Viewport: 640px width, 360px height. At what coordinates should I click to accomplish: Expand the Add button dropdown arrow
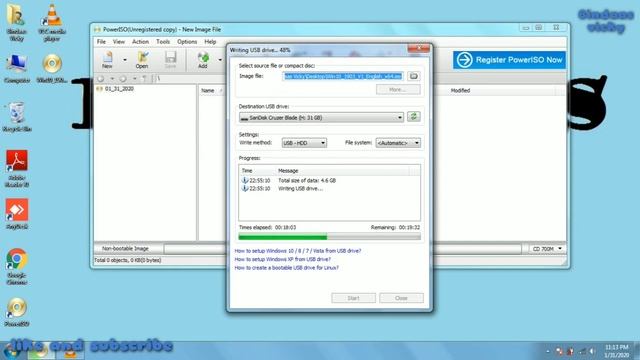[220, 60]
